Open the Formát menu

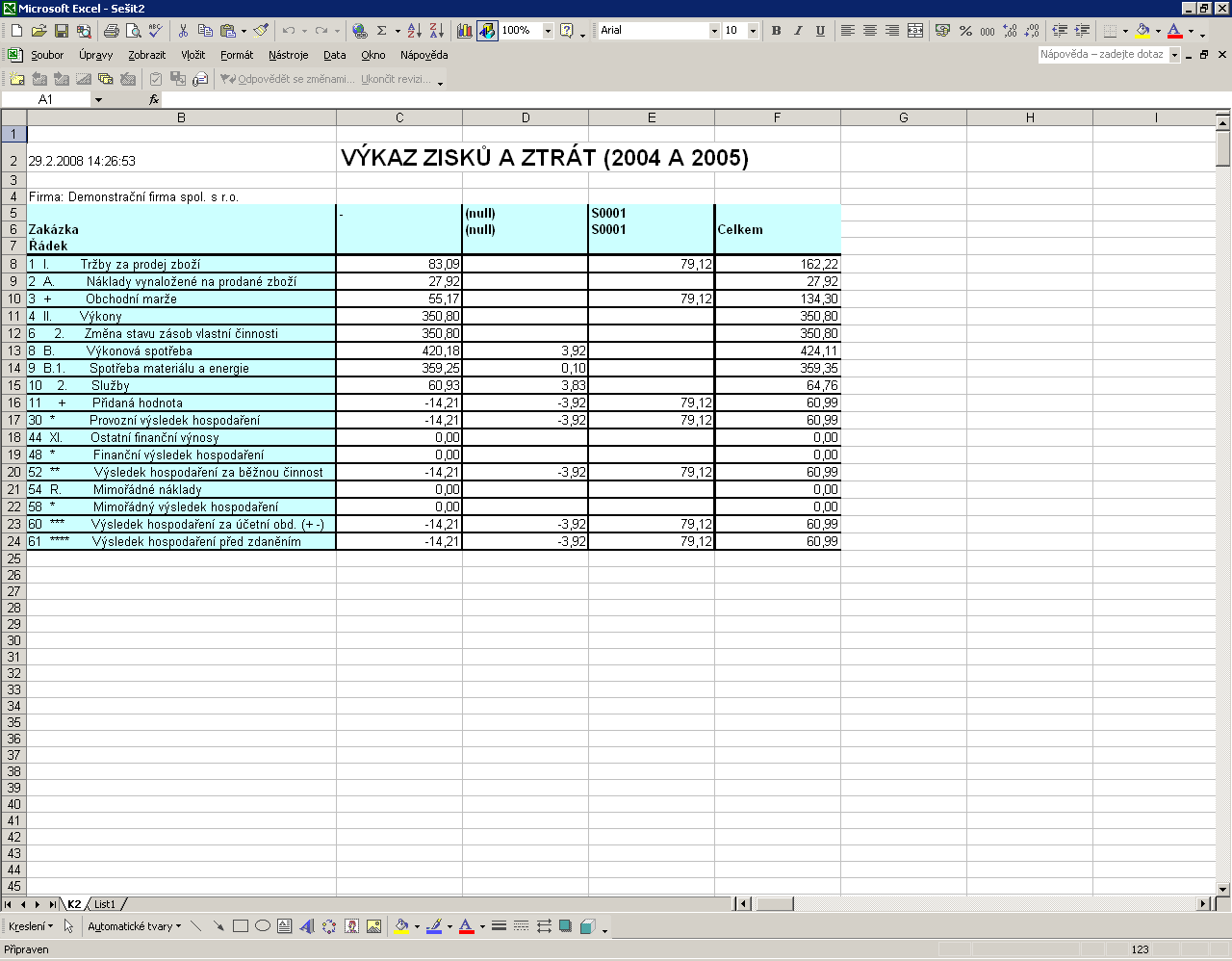point(237,55)
